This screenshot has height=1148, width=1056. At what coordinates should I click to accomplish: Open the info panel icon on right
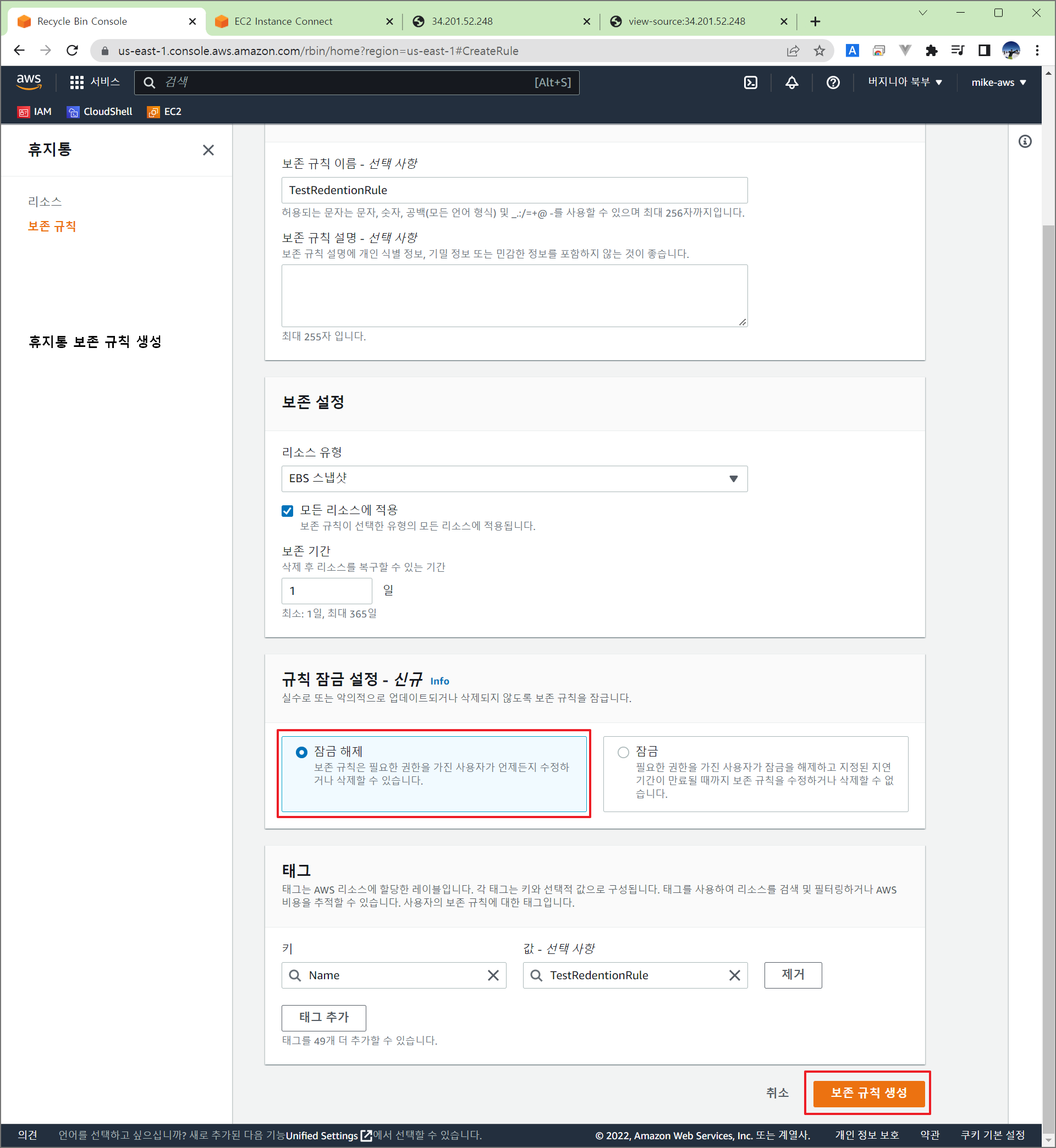point(1025,141)
